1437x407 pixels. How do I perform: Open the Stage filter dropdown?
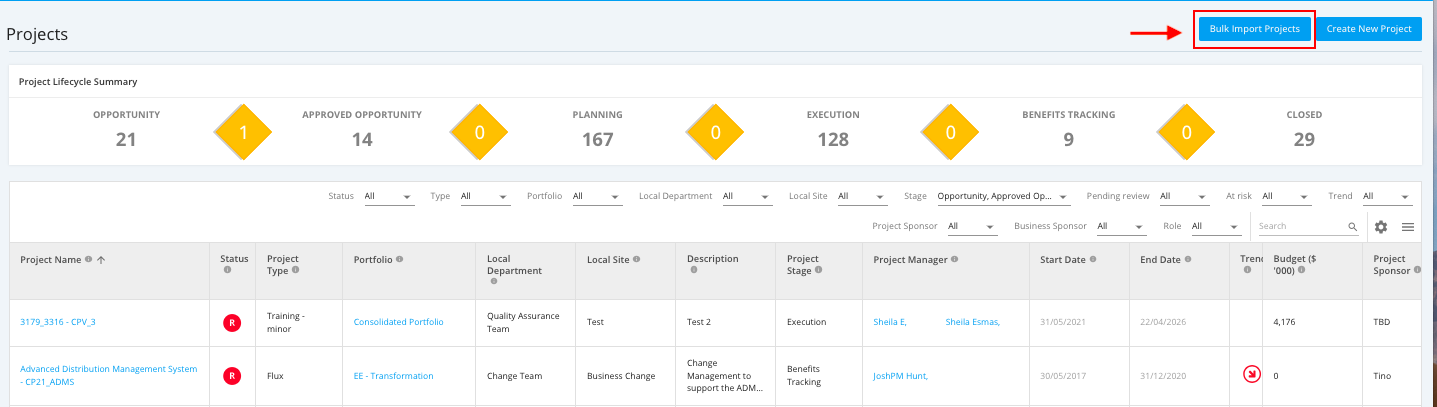tap(1003, 196)
